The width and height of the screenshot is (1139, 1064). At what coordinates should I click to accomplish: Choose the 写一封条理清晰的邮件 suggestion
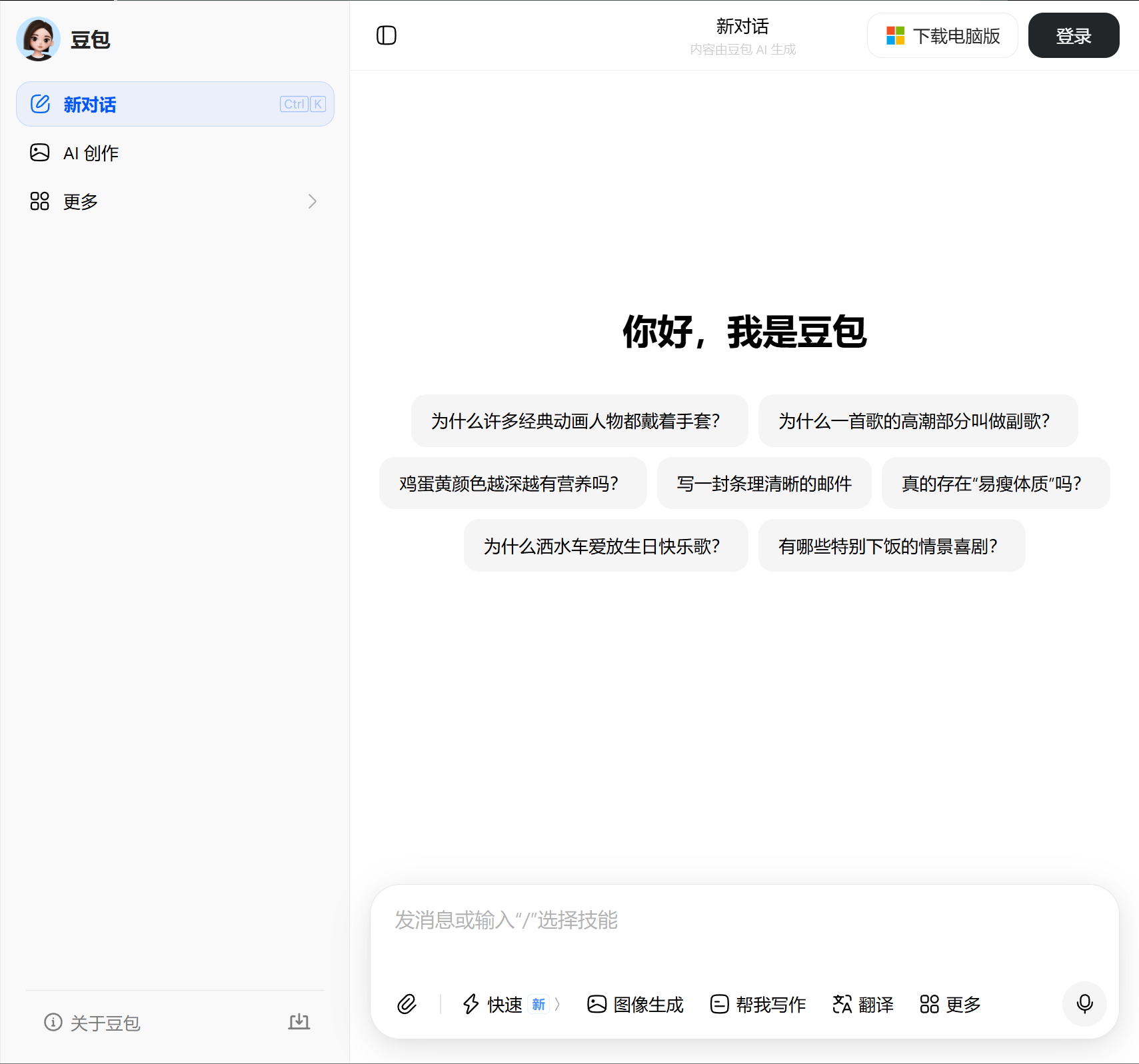[x=764, y=484]
